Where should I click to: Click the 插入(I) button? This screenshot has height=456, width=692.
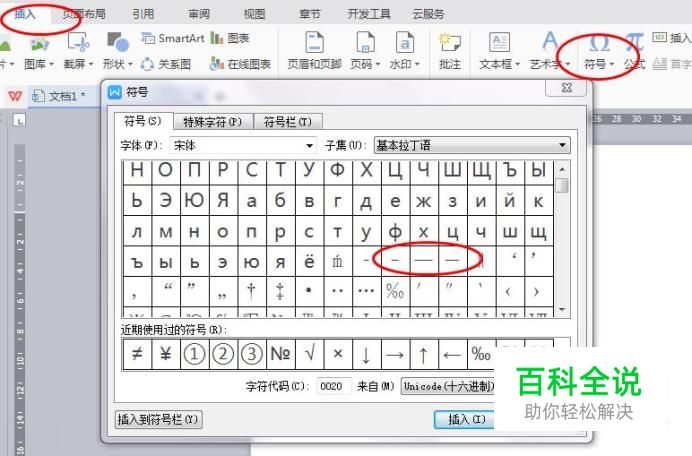(464, 419)
